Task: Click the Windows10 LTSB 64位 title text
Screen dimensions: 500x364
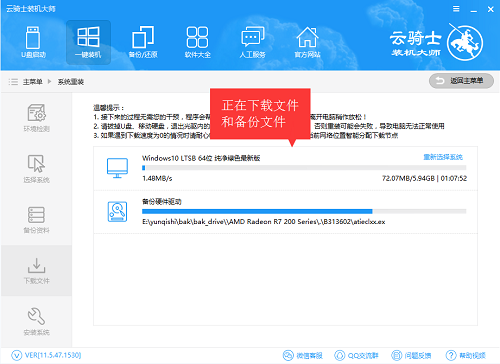Action: click(x=201, y=158)
